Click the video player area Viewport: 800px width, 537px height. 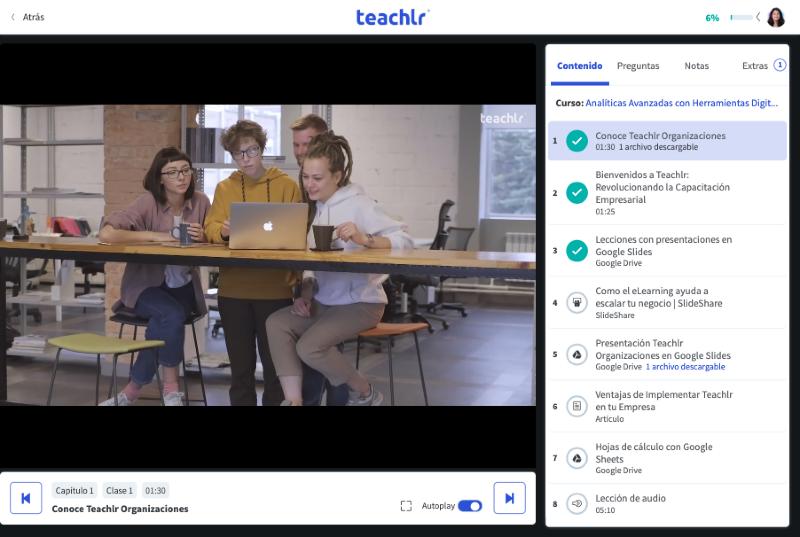pyautogui.click(x=268, y=255)
